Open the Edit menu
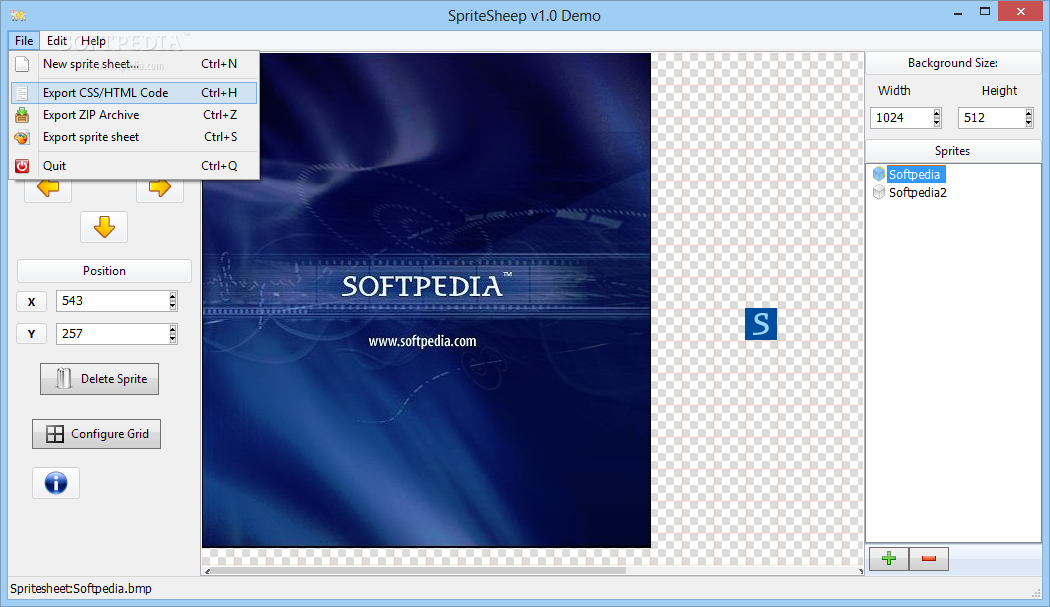Viewport: 1050px width, 607px height. point(57,41)
